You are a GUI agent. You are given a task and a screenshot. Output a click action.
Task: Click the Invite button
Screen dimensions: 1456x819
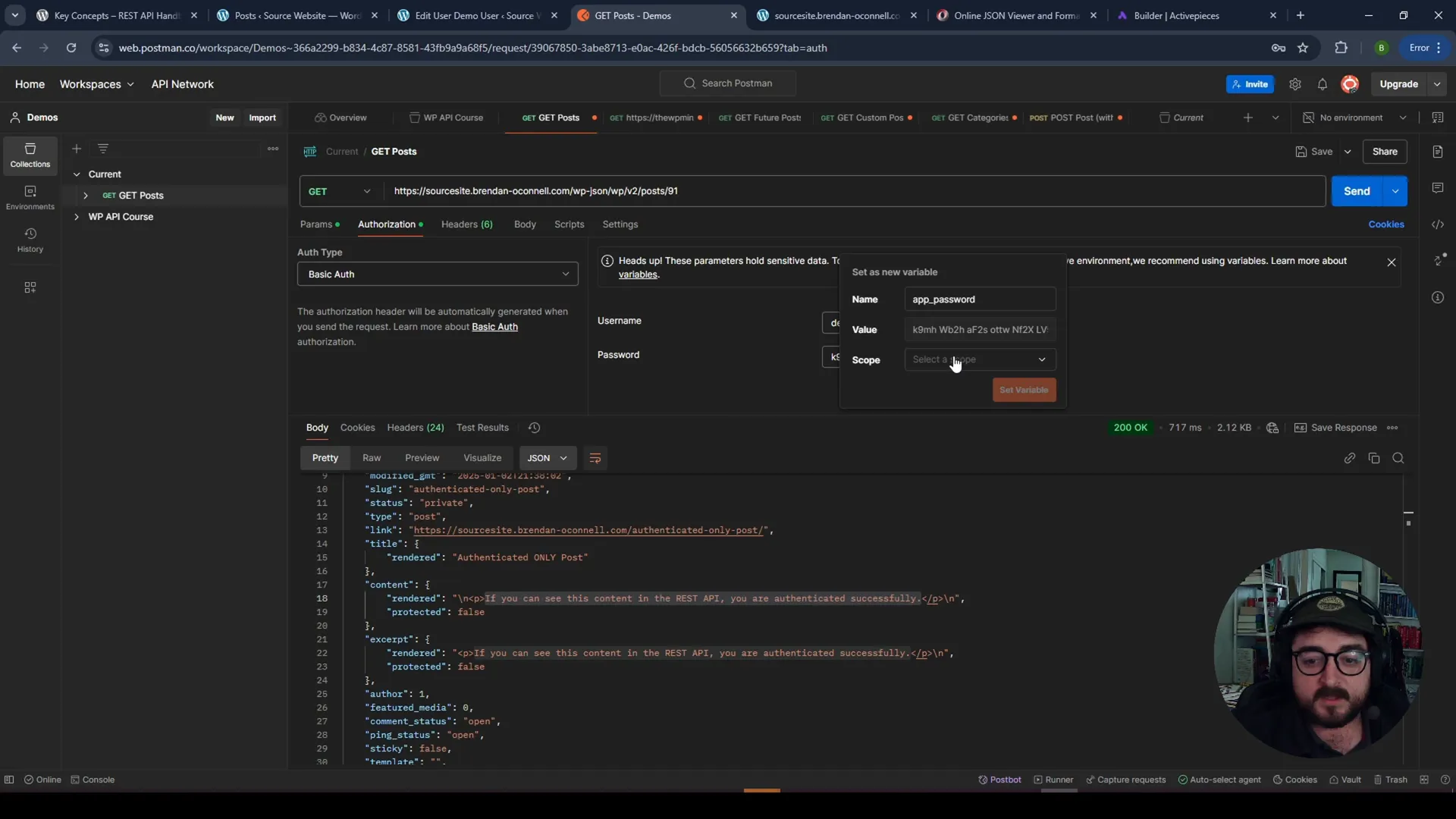tap(1250, 84)
